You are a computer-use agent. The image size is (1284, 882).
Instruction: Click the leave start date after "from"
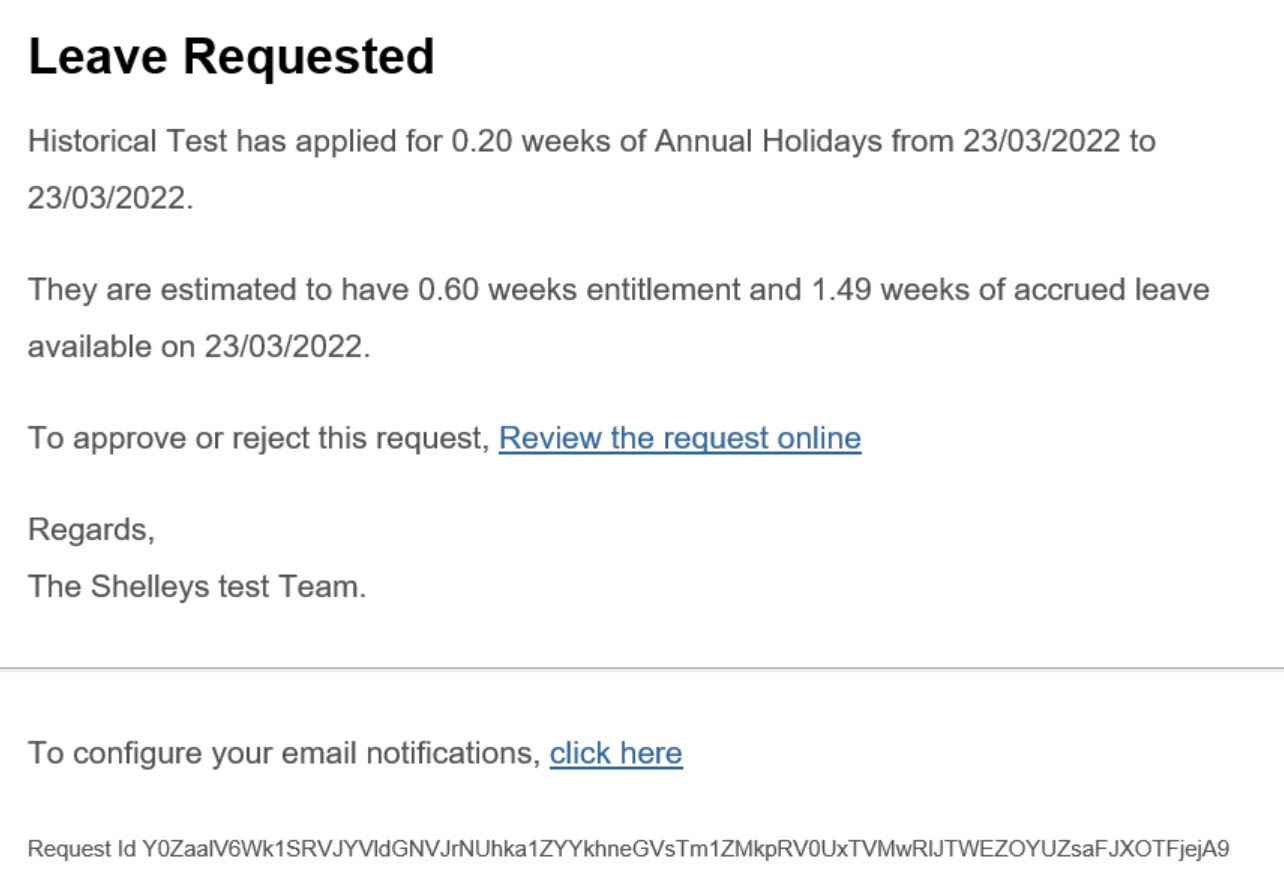1041,141
